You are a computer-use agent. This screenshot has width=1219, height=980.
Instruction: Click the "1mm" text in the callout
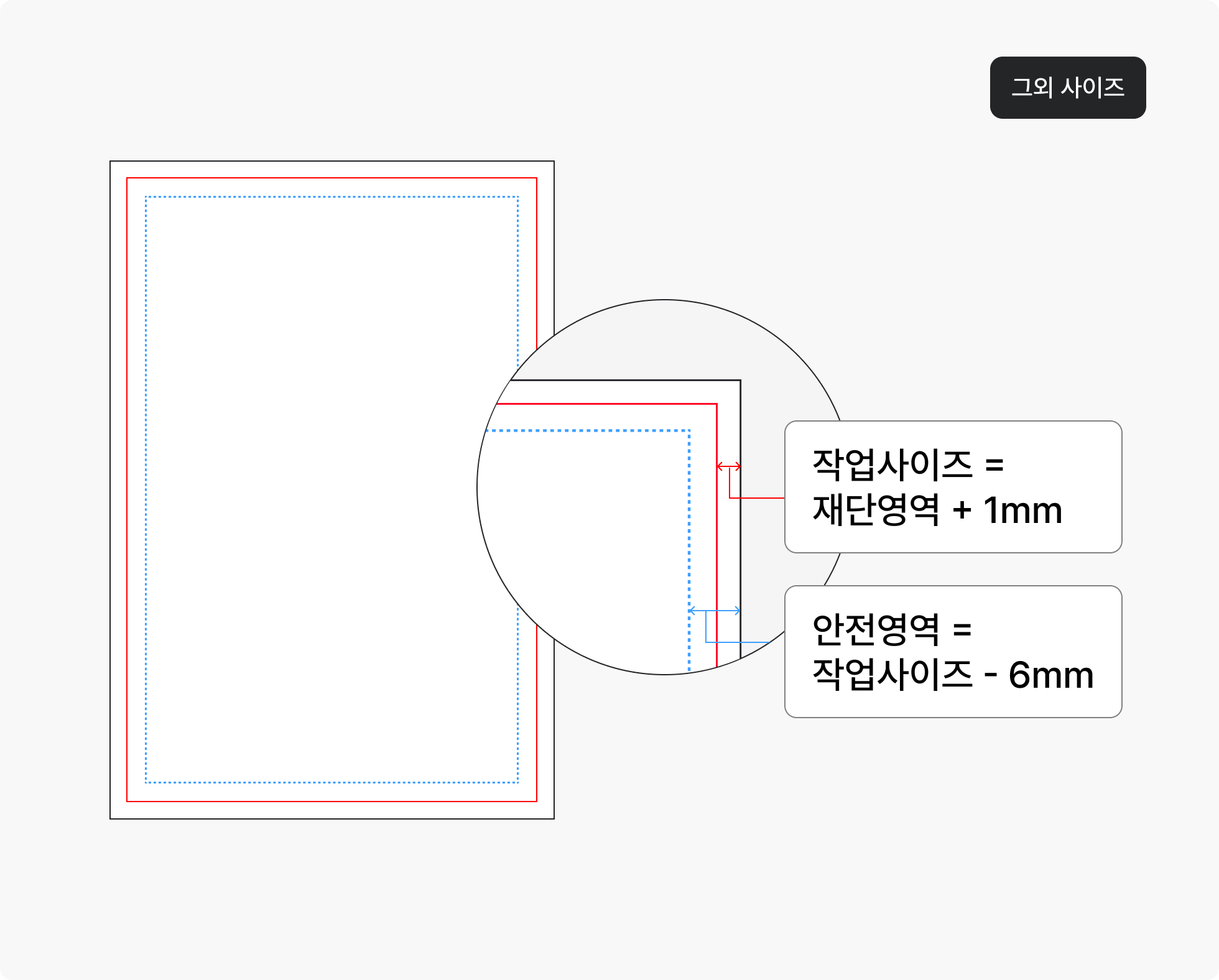click(x=1022, y=511)
